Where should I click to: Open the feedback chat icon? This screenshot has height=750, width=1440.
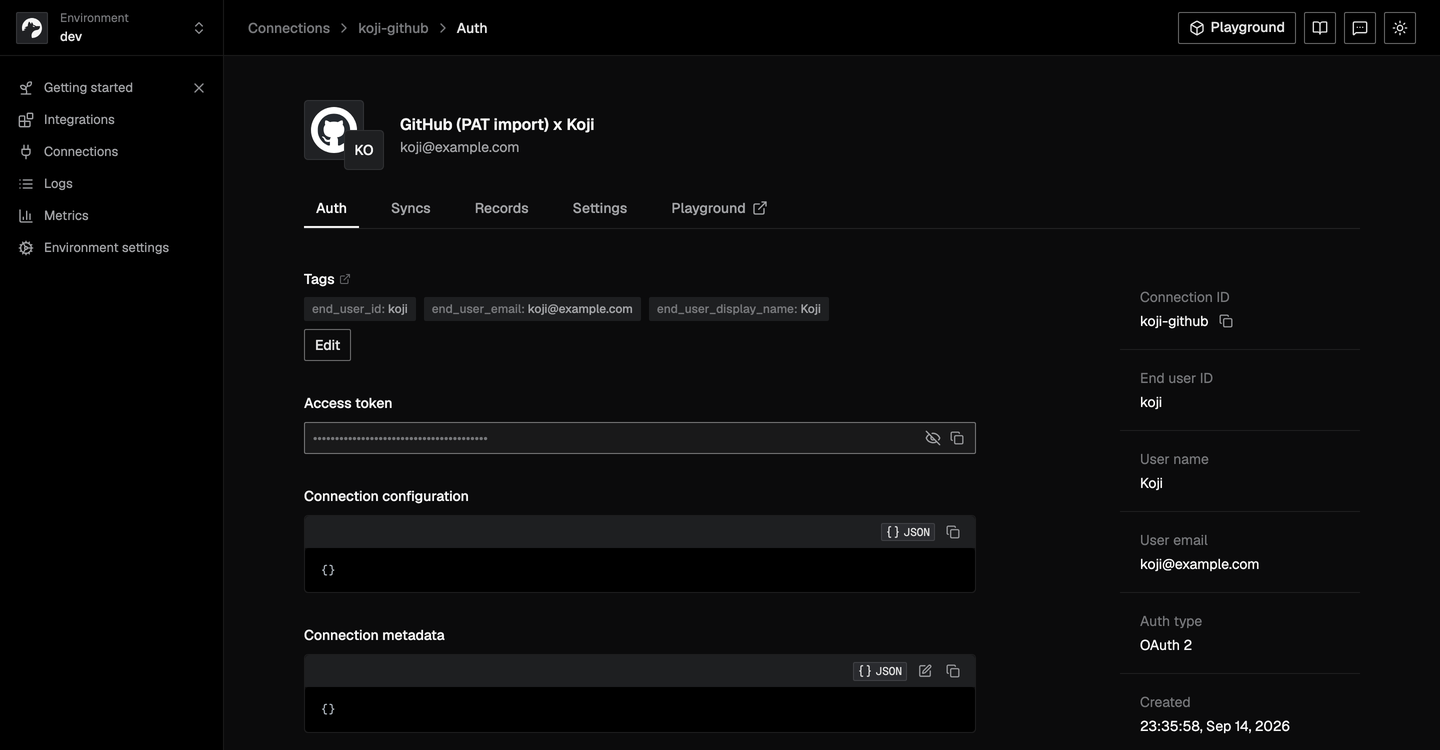point(1360,28)
